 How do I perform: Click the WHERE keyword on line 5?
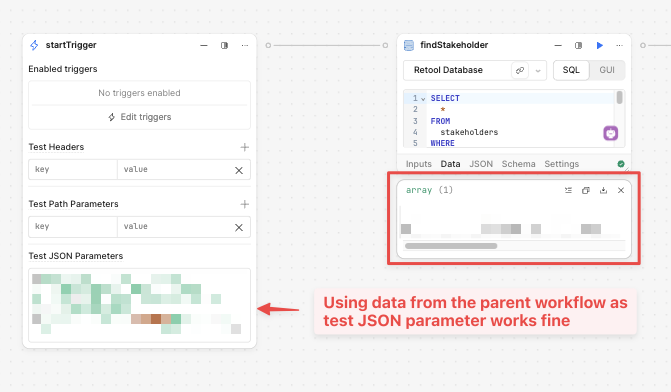tap(442, 143)
